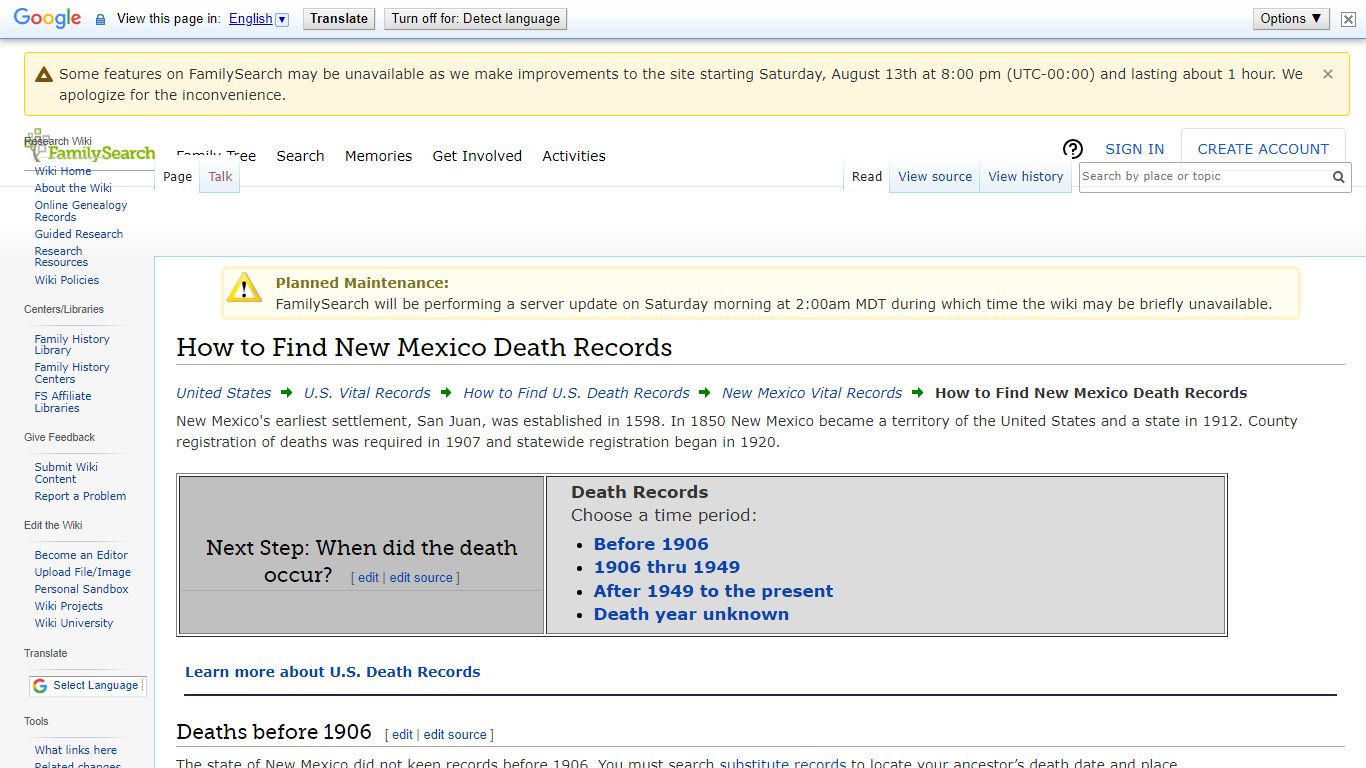Close the Google Translate bar
This screenshot has height=768, width=1366.
[x=1348, y=19]
